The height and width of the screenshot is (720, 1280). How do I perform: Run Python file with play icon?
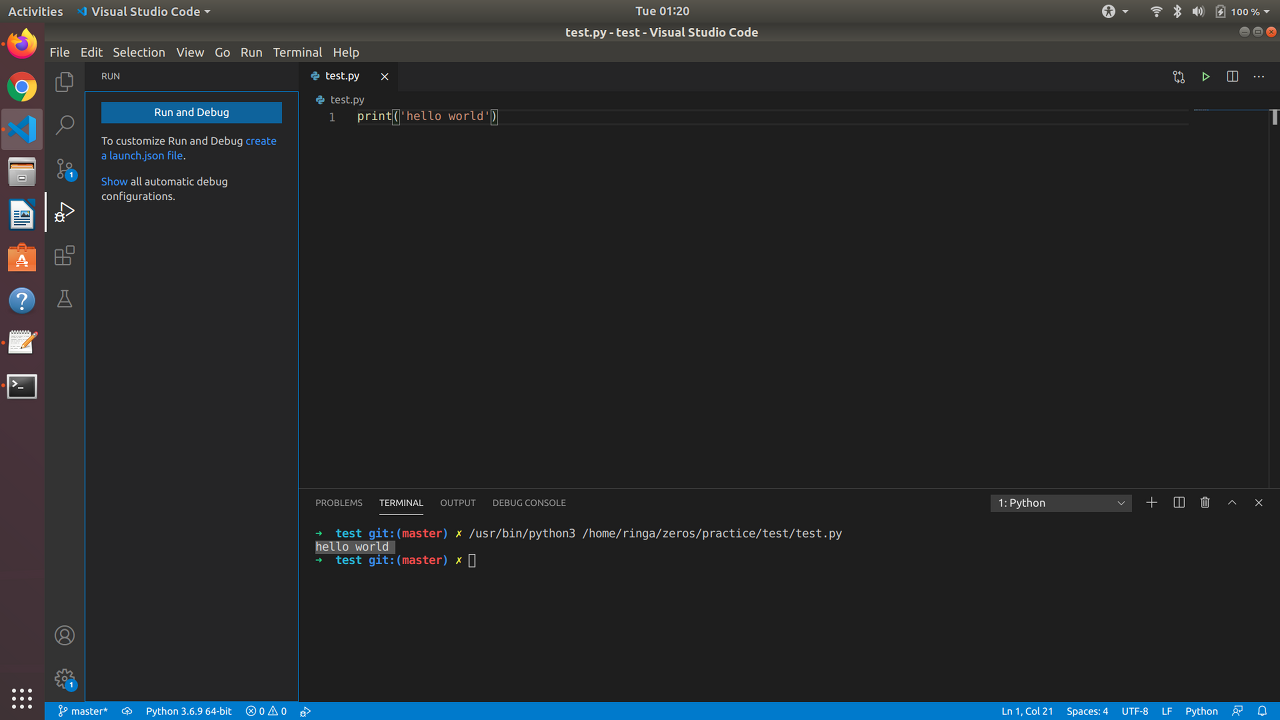1206,76
